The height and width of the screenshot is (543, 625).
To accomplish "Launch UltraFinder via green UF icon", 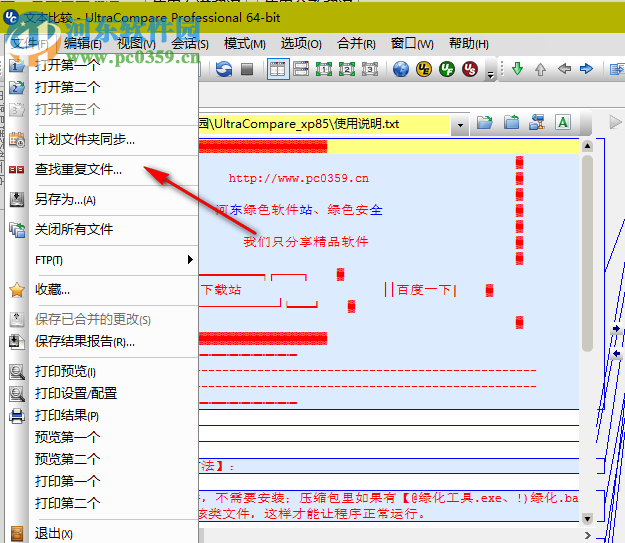I will [x=447, y=69].
